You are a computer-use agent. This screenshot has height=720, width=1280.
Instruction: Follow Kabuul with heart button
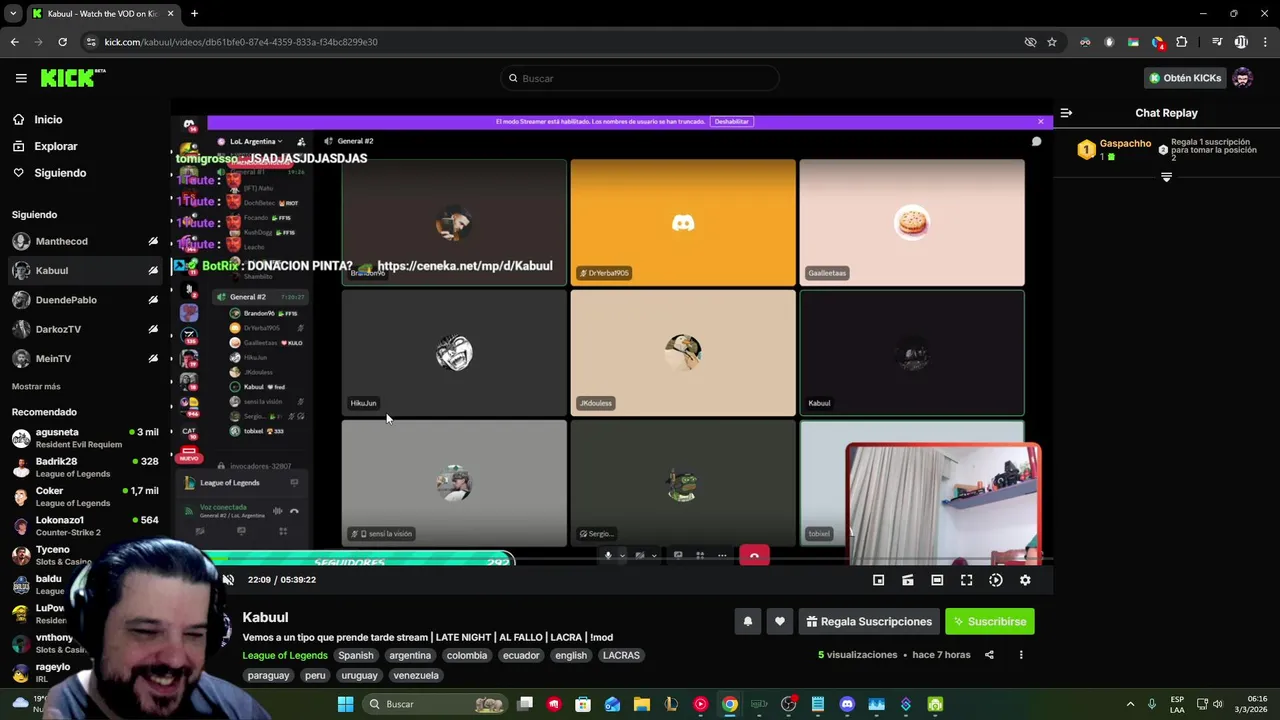click(780, 621)
